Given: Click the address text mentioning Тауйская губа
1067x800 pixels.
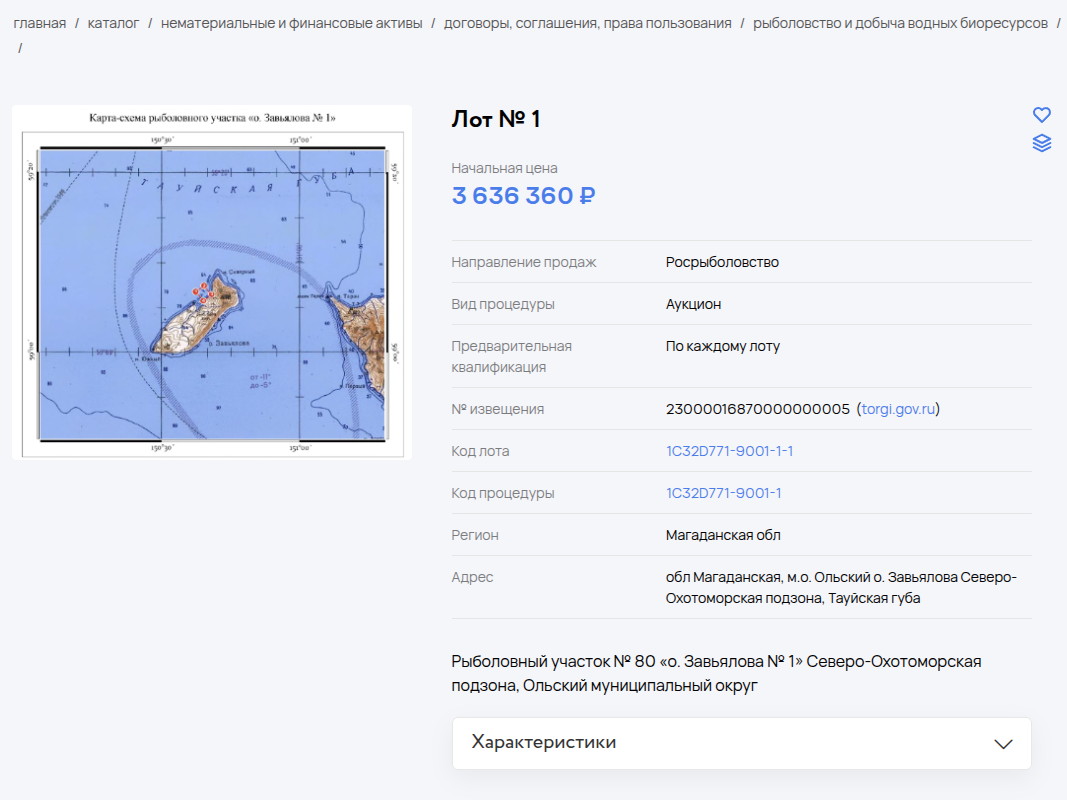Looking at the screenshot, I should 841,588.
